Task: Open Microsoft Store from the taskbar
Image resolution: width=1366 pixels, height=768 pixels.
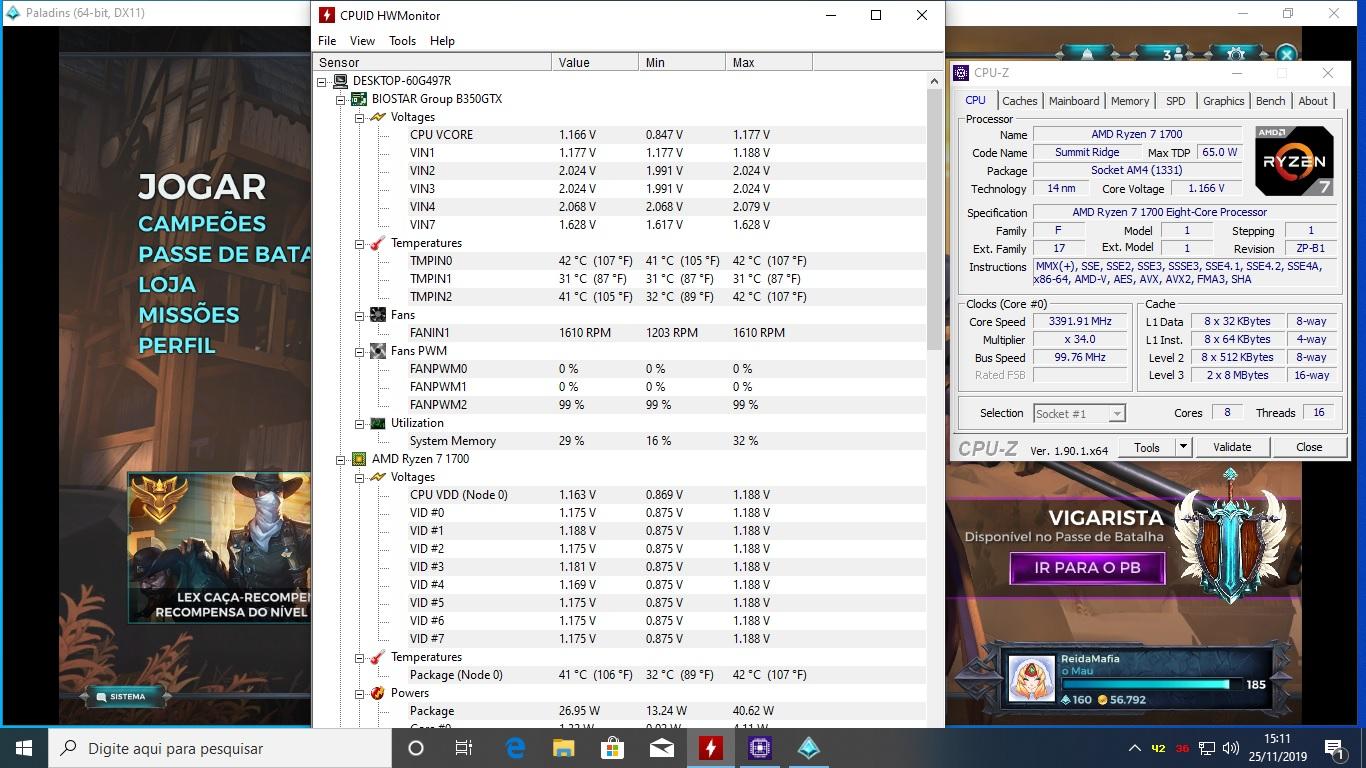Action: point(612,748)
